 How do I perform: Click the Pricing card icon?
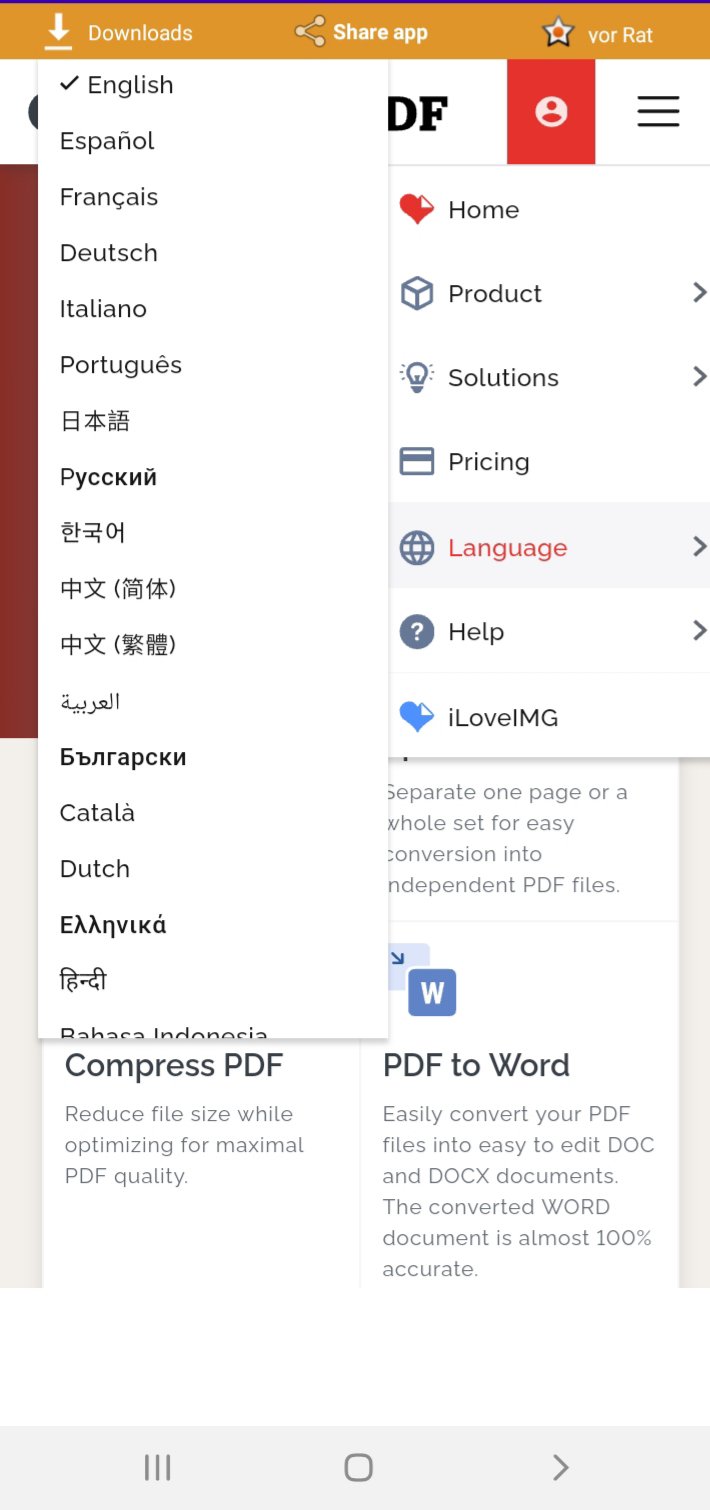416,461
